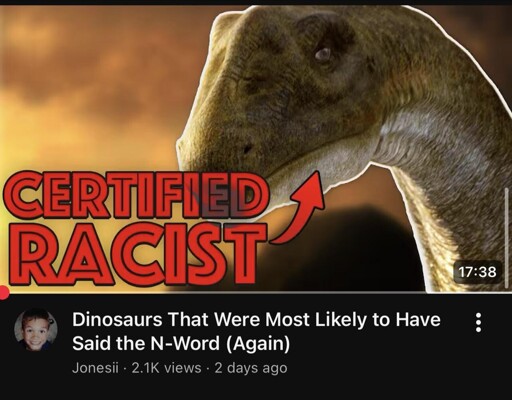Click the (Again) part of the title

(x=258, y=343)
